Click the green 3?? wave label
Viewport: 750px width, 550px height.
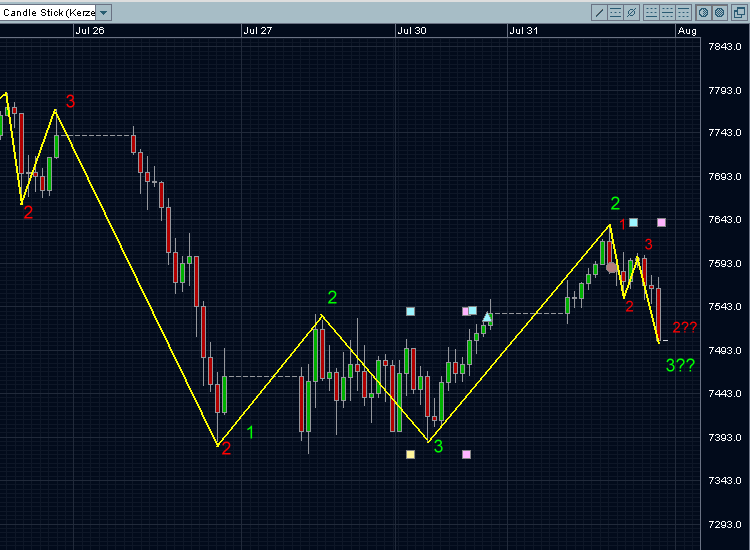680,365
